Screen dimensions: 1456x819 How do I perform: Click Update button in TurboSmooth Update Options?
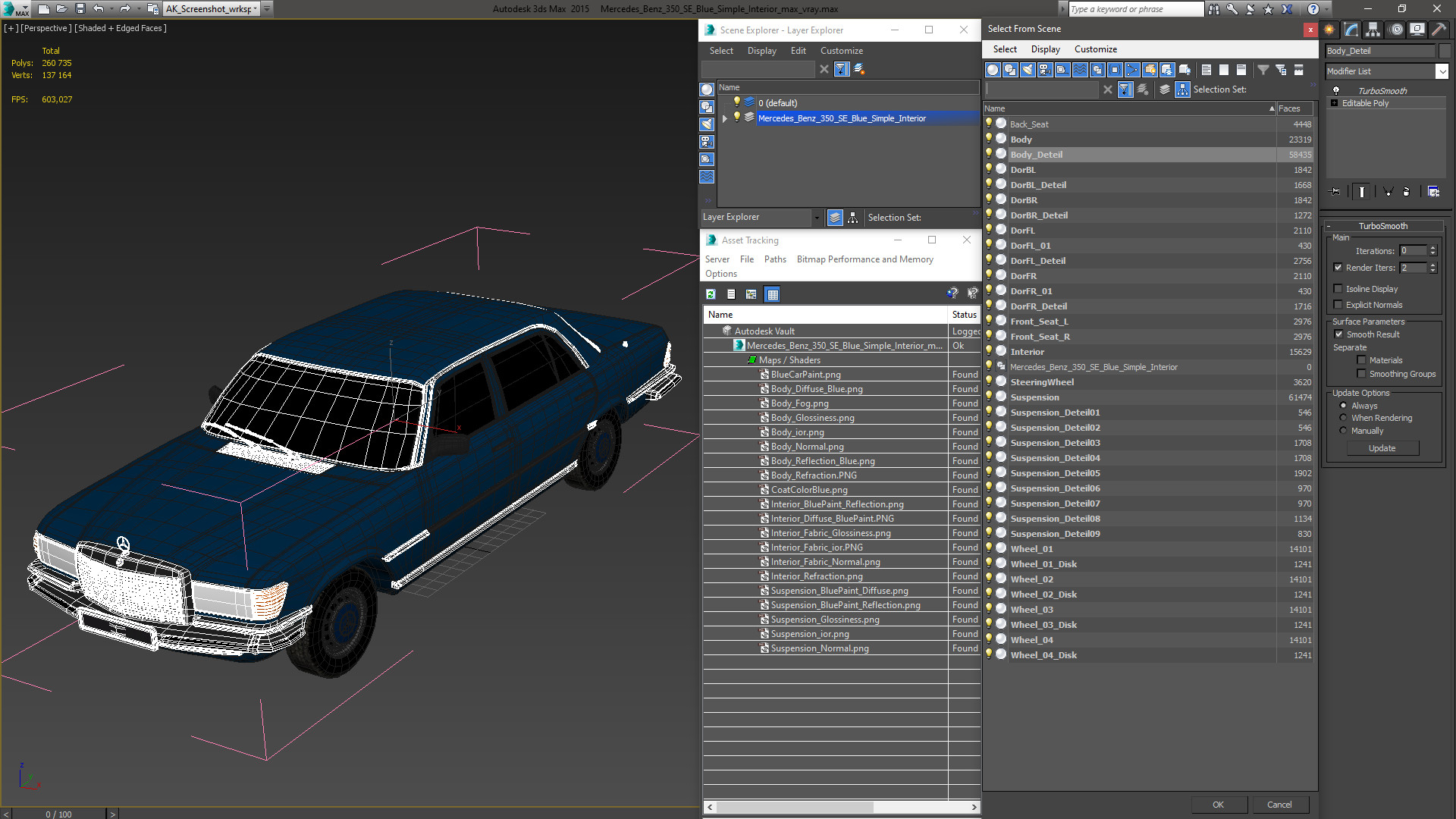1381,448
